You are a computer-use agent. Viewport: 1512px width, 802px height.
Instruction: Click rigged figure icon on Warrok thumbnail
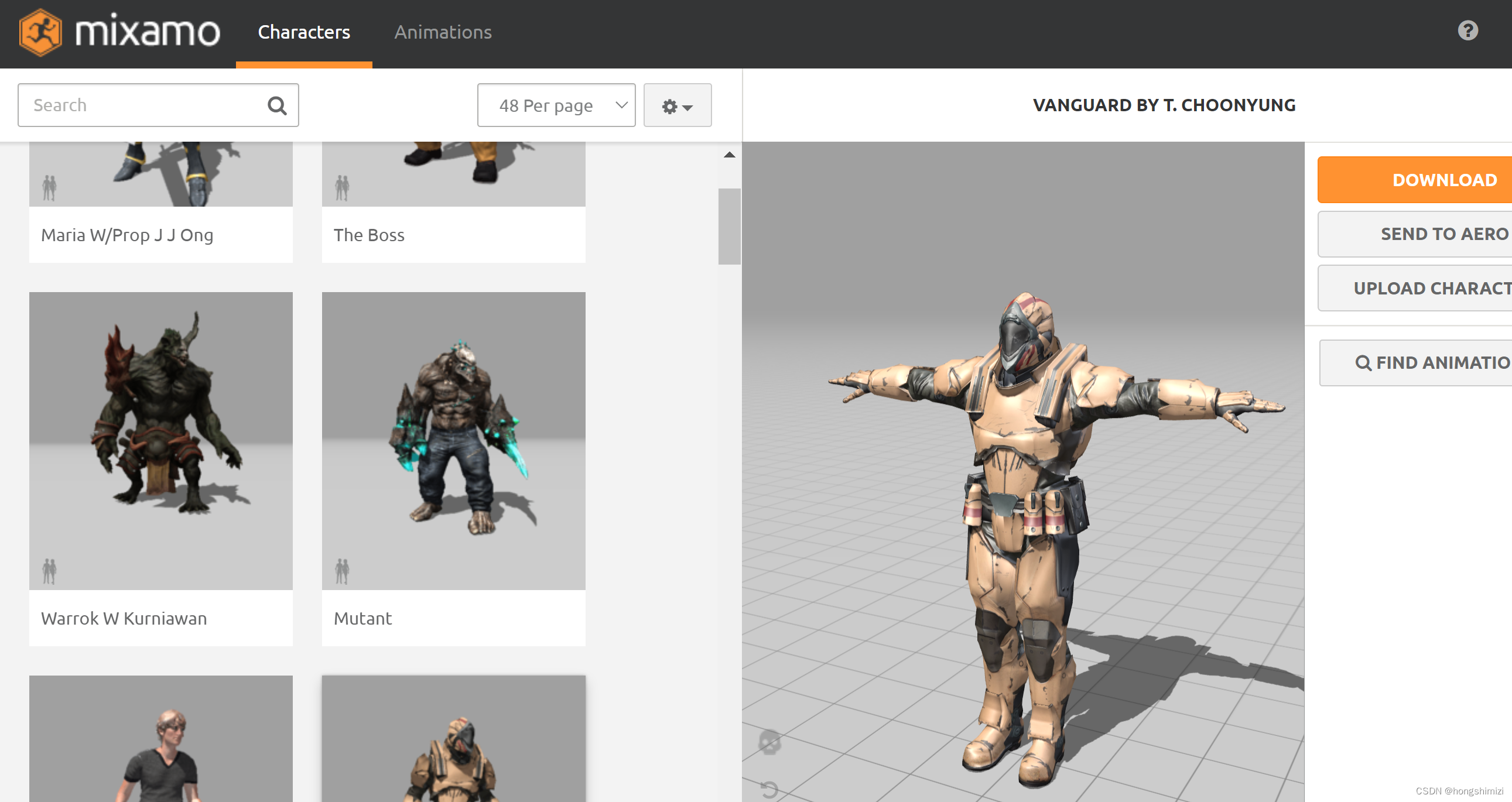tap(49, 570)
